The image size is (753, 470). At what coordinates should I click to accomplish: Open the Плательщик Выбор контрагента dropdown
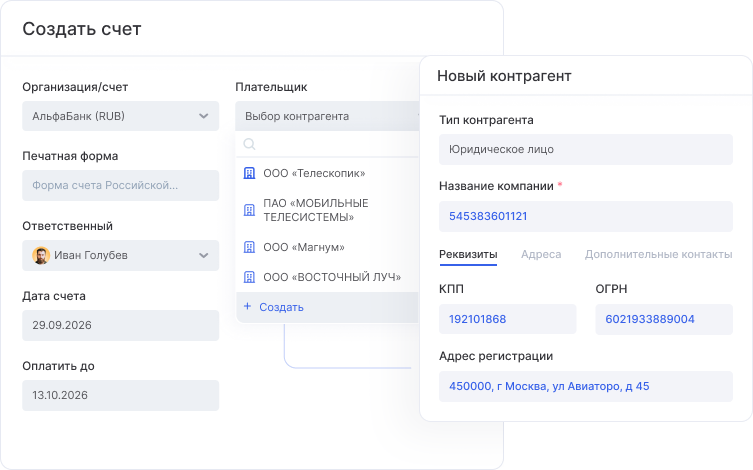pos(326,116)
